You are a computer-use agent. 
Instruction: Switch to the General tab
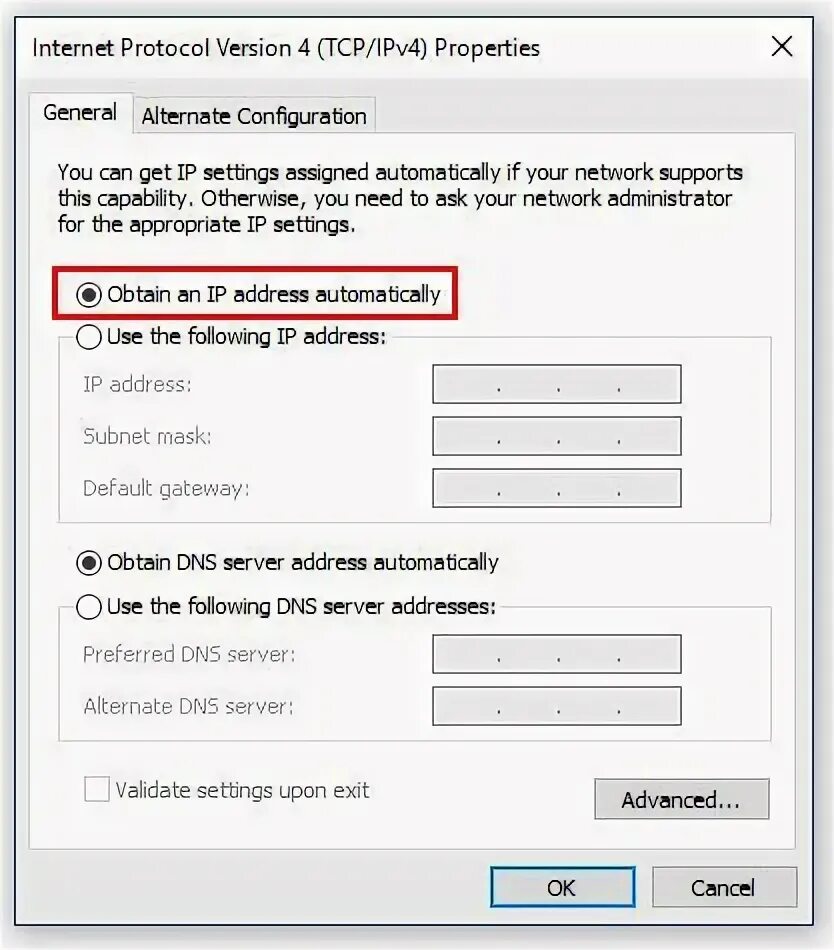point(80,113)
